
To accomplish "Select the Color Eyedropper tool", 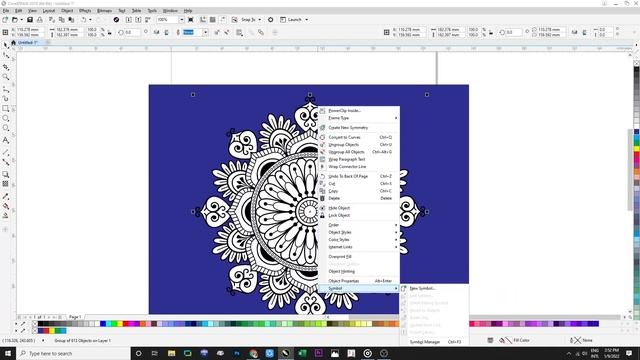I will coord(6,196).
